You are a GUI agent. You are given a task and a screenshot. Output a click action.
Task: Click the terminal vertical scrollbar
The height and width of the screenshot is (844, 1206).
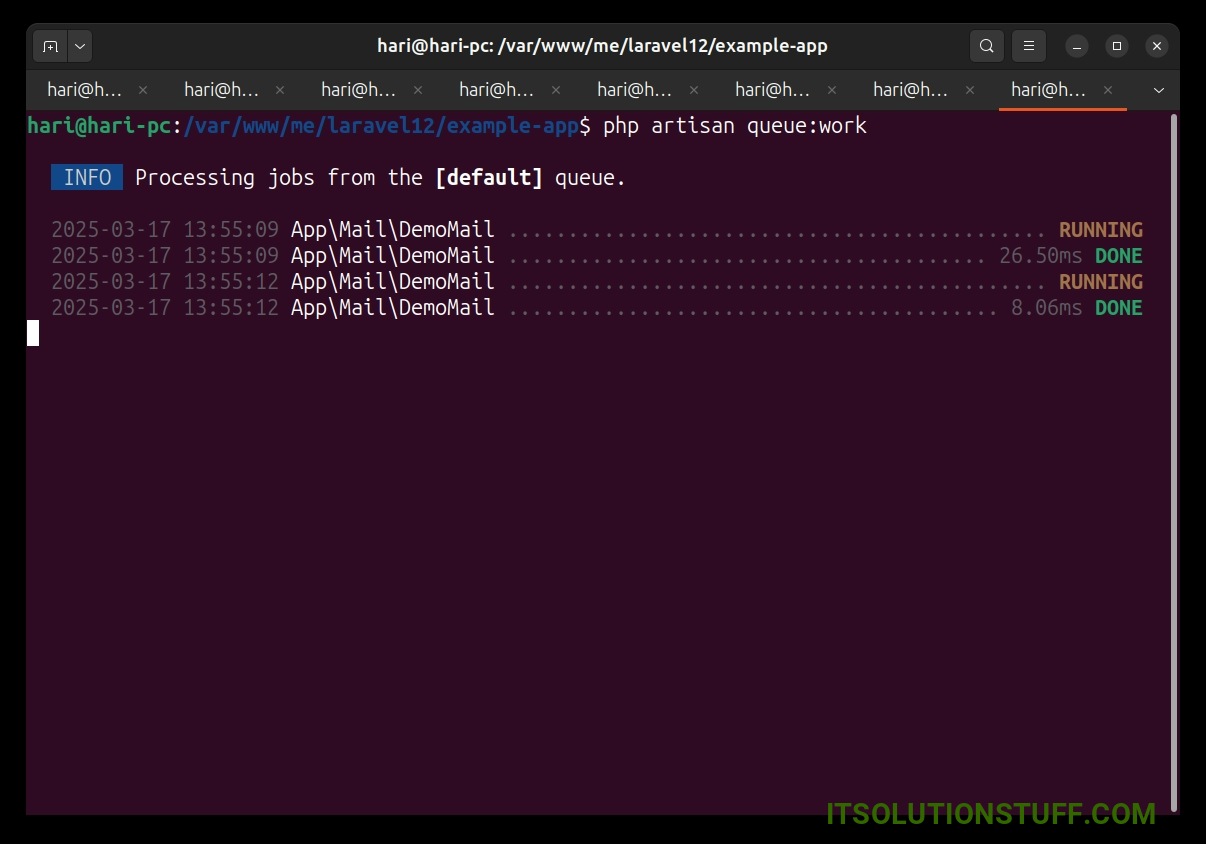coord(1173,460)
